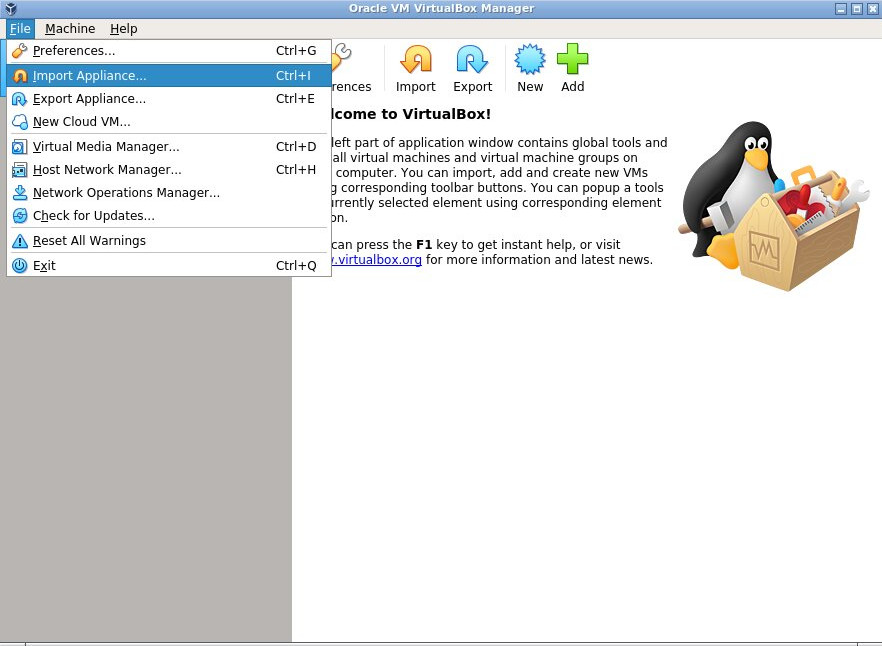Follow the virtualbox.org hyperlink
Viewport: 882px width, 646px height.
pos(377,260)
